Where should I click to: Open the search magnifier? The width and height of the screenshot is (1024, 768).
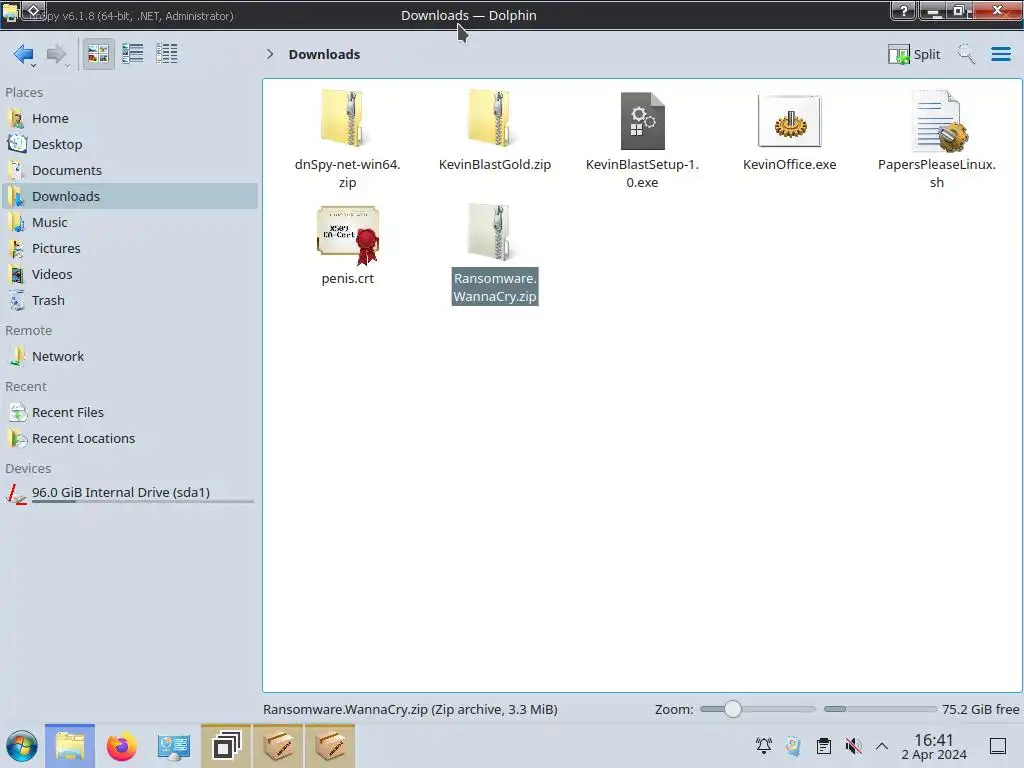click(x=966, y=54)
